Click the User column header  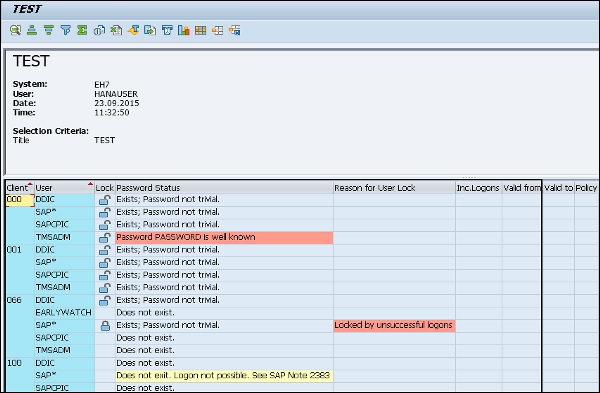(64, 188)
